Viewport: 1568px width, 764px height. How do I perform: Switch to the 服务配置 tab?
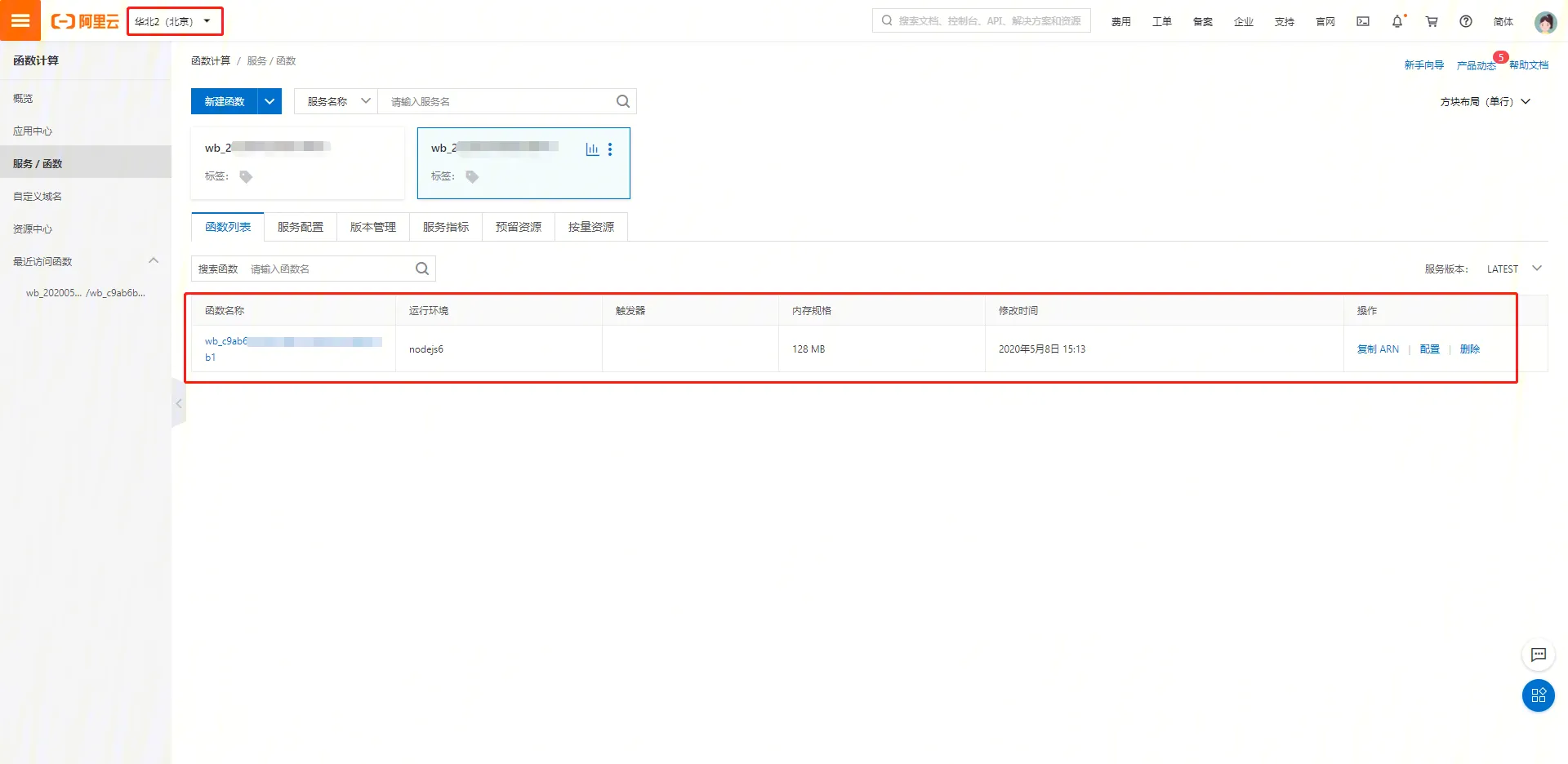pos(301,227)
